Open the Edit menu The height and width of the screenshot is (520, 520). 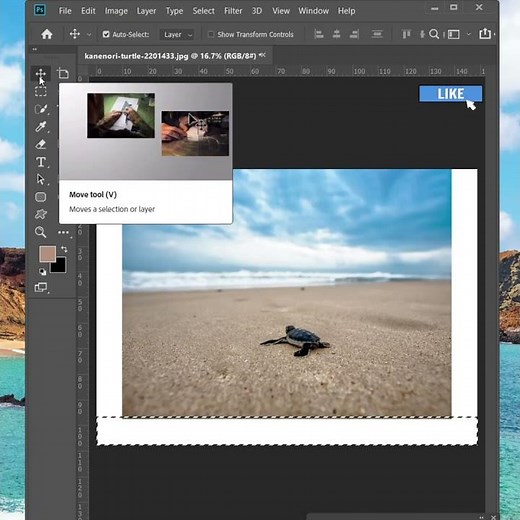(88, 11)
